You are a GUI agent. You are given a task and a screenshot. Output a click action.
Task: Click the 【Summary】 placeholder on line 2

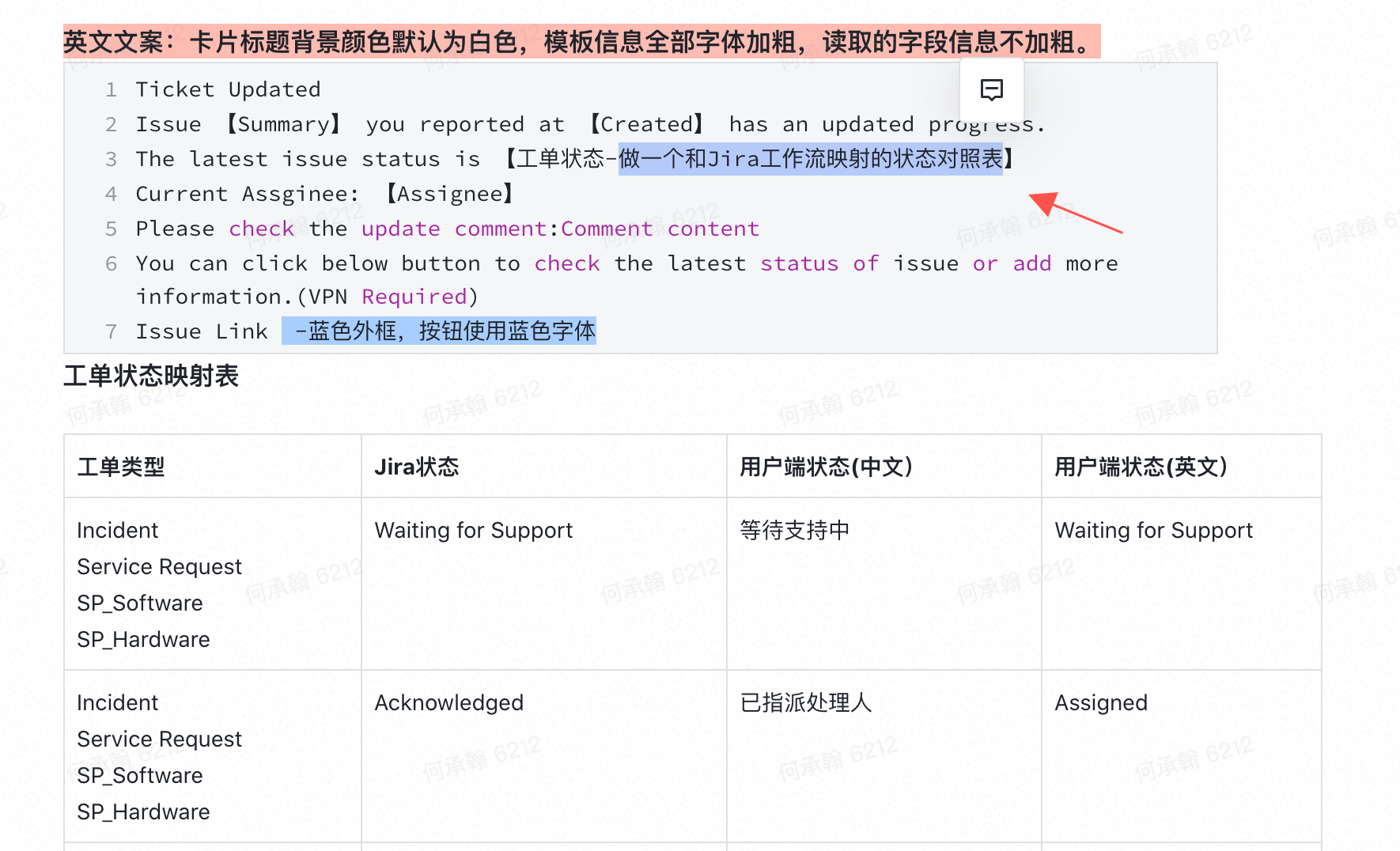[x=283, y=124]
